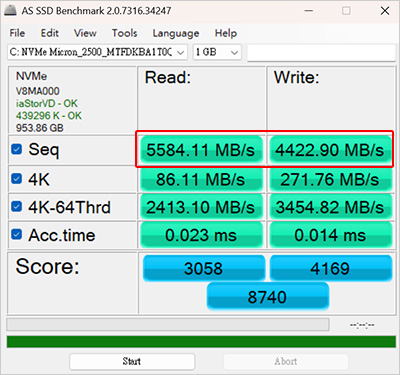Start the benchmark with Start button
Image resolution: width=400 pixels, height=375 pixels.
[x=132, y=361]
